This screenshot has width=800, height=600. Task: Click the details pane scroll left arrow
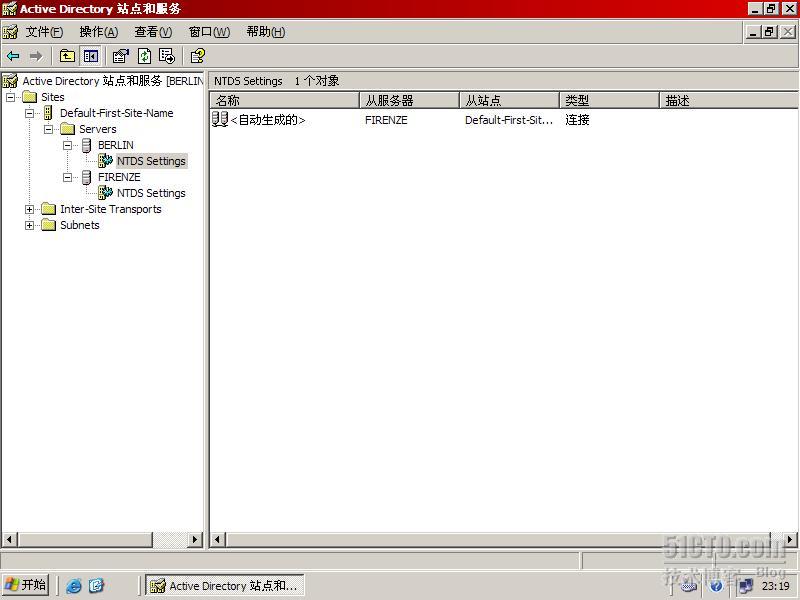tap(218, 539)
